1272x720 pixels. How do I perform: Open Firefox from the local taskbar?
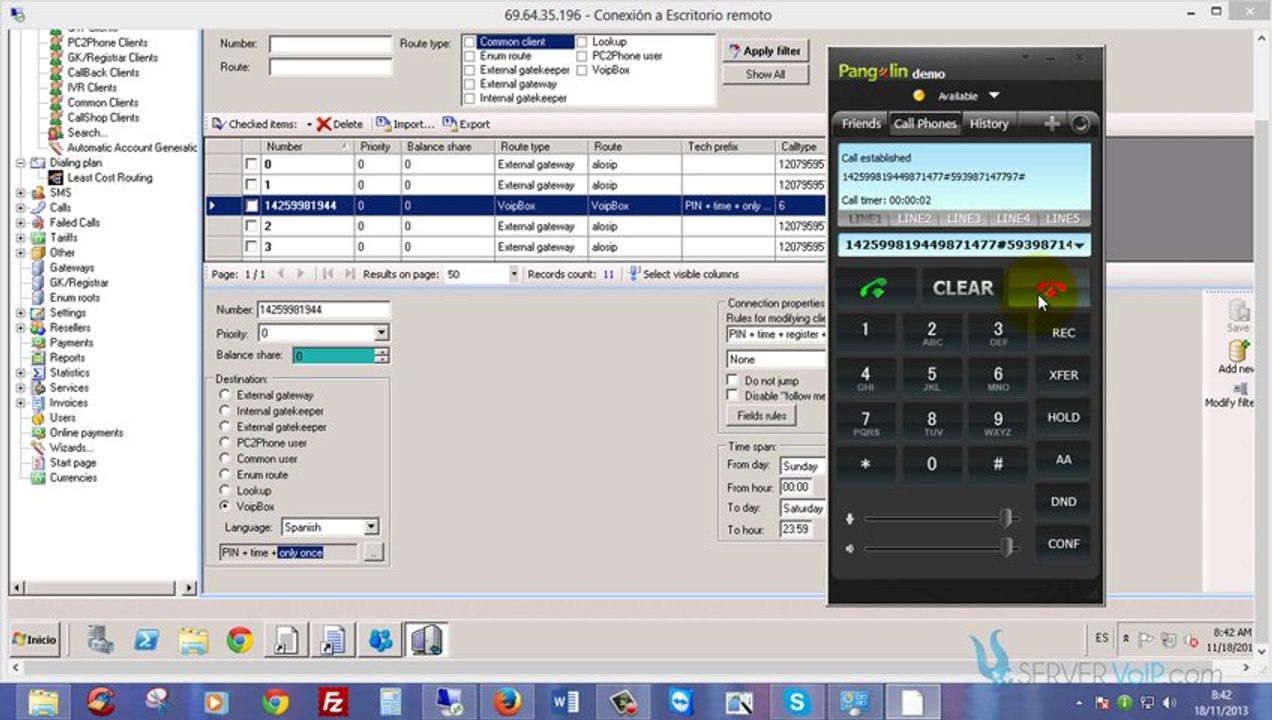(507, 701)
